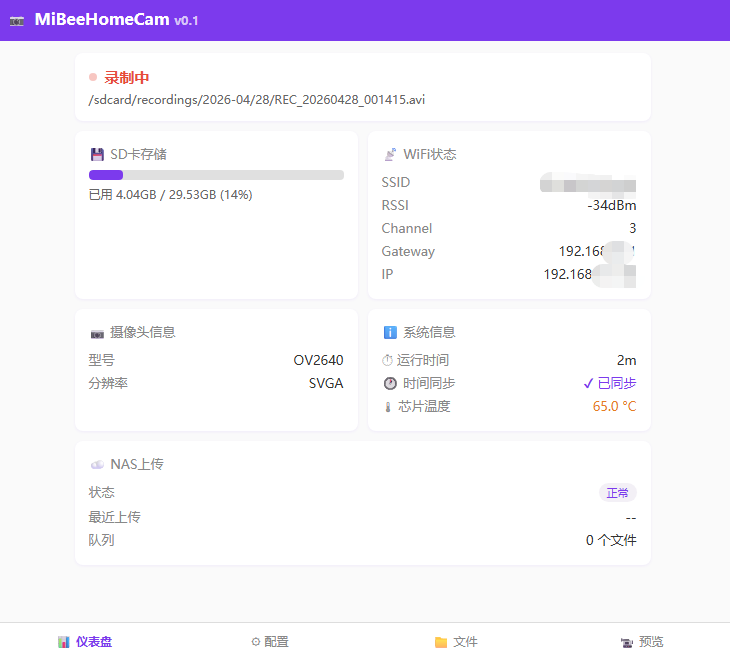Click the -34dBm RSSI value

(612, 205)
